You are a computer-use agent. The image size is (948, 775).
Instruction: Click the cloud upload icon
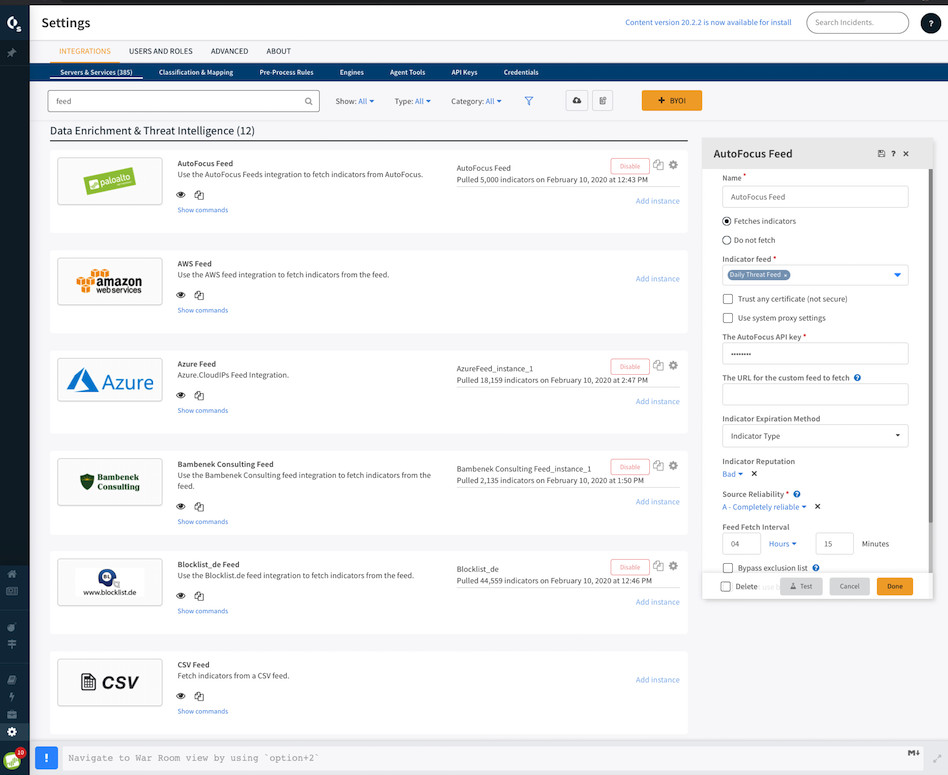576,101
